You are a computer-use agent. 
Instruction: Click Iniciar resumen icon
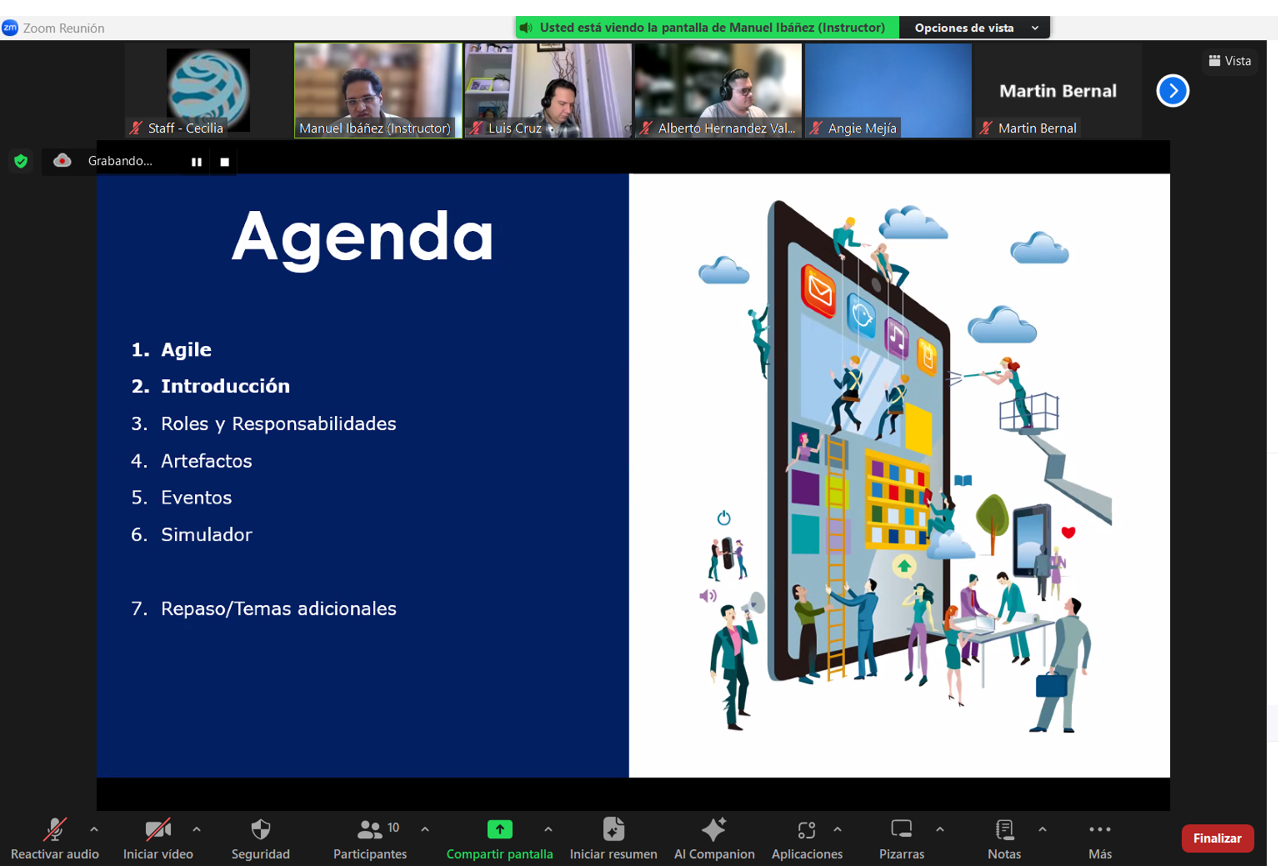(613, 830)
